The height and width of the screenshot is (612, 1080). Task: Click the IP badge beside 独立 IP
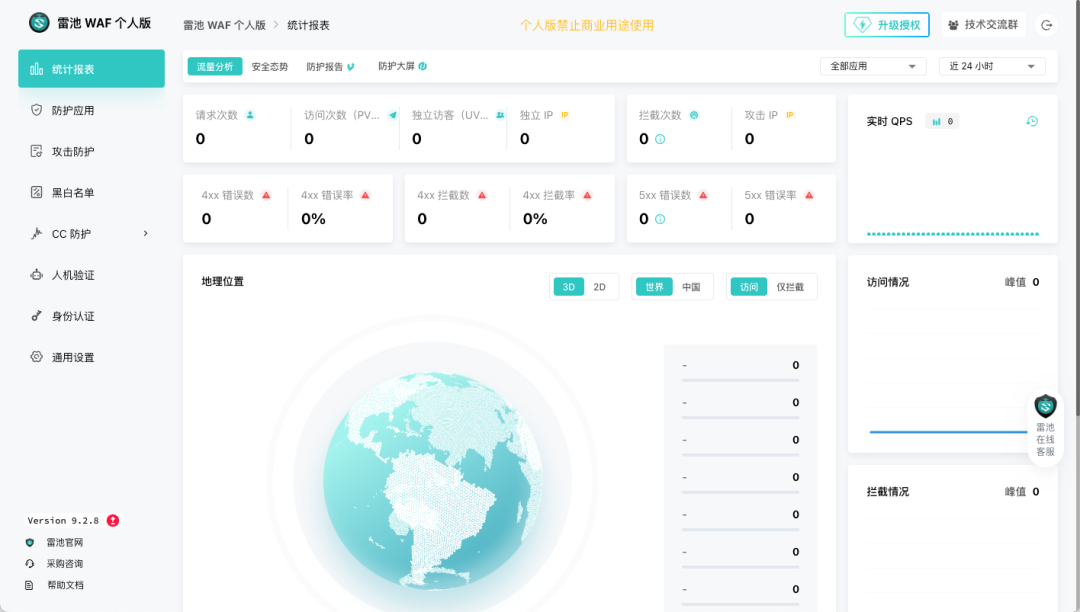[x=565, y=115]
